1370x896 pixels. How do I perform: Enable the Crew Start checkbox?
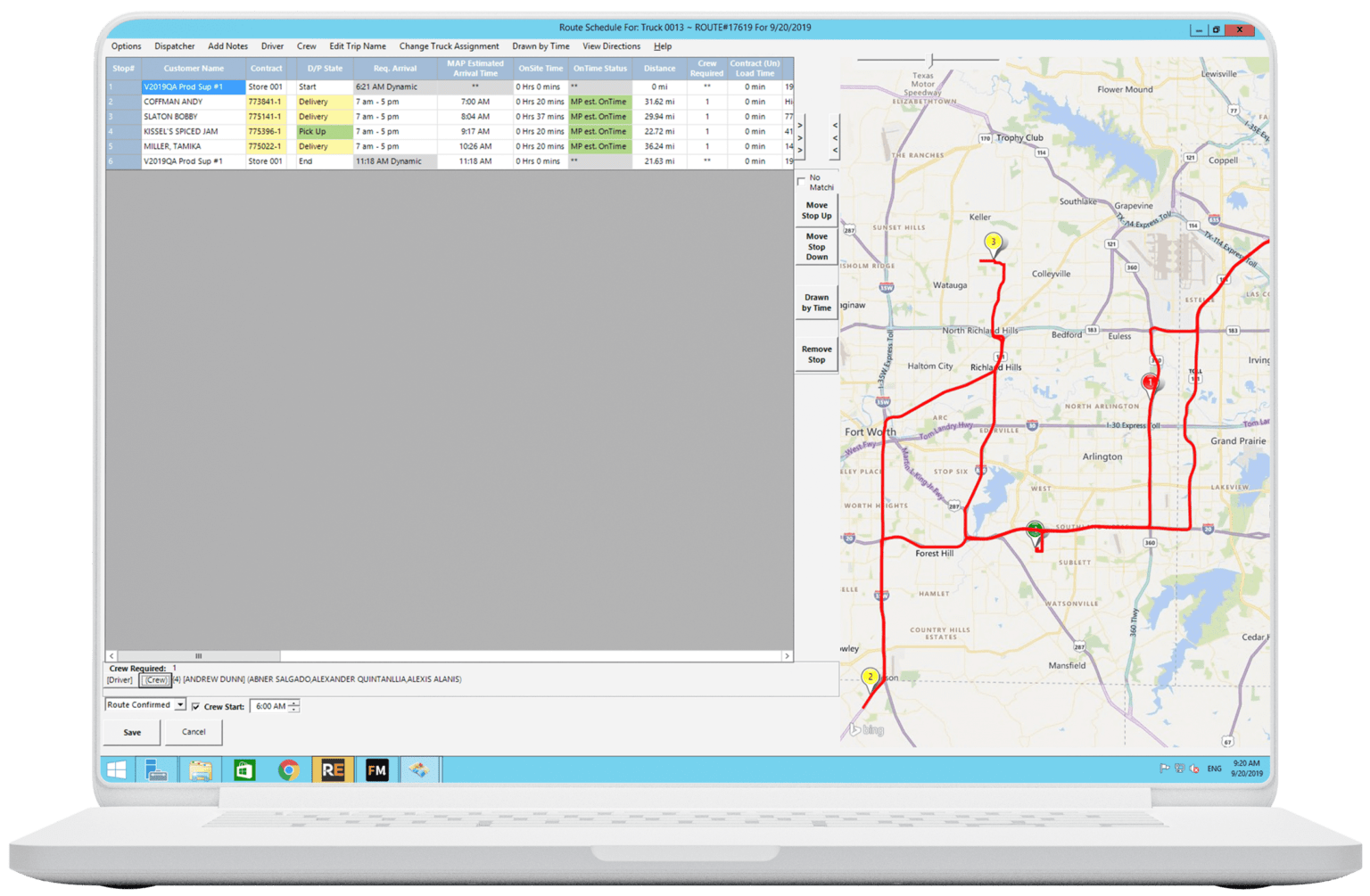pyautogui.click(x=197, y=705)
